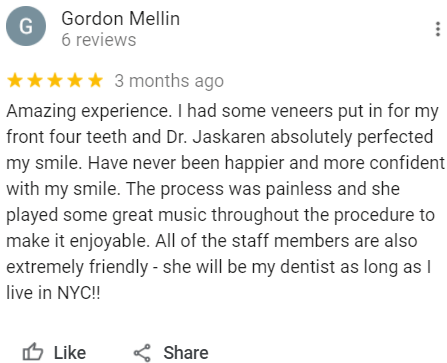Click the Share network icon

click(142, 353)
